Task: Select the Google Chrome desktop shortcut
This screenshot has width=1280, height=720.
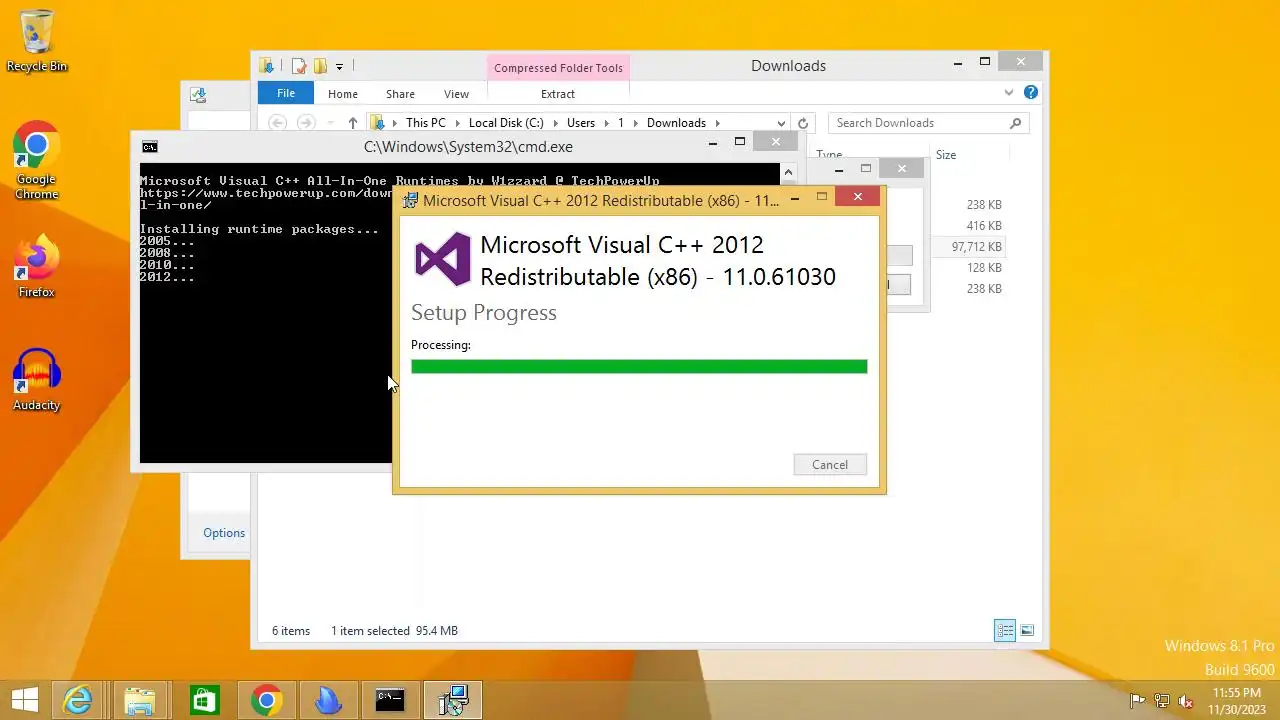Action: pos(37,162)
